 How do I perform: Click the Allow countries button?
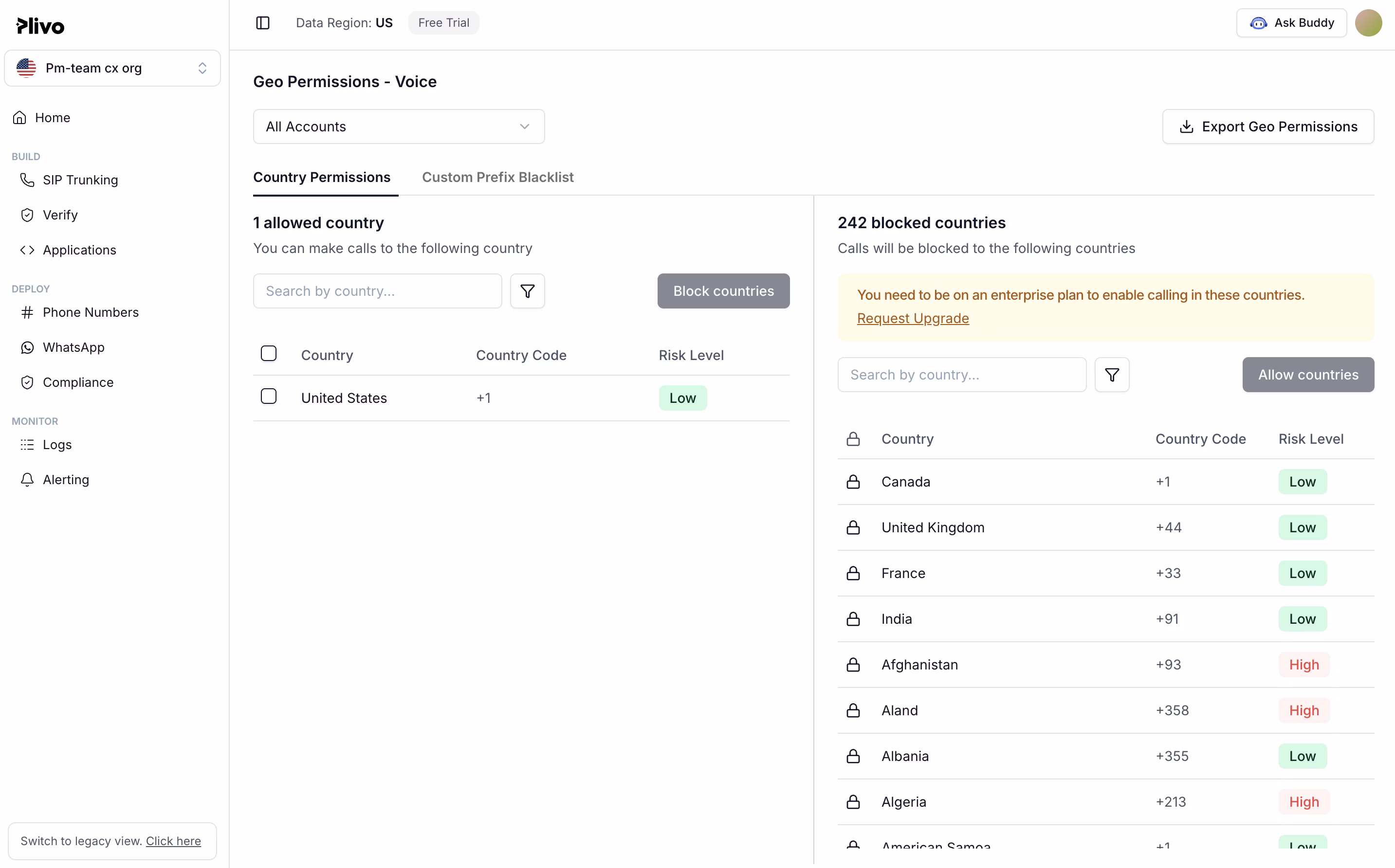click(1308, 375)
